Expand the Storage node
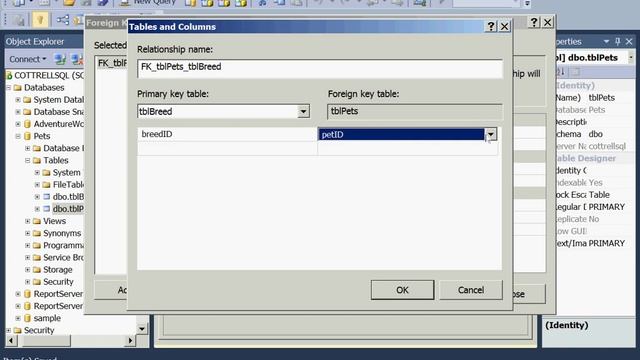640x360 pixels. pos(28,269)
